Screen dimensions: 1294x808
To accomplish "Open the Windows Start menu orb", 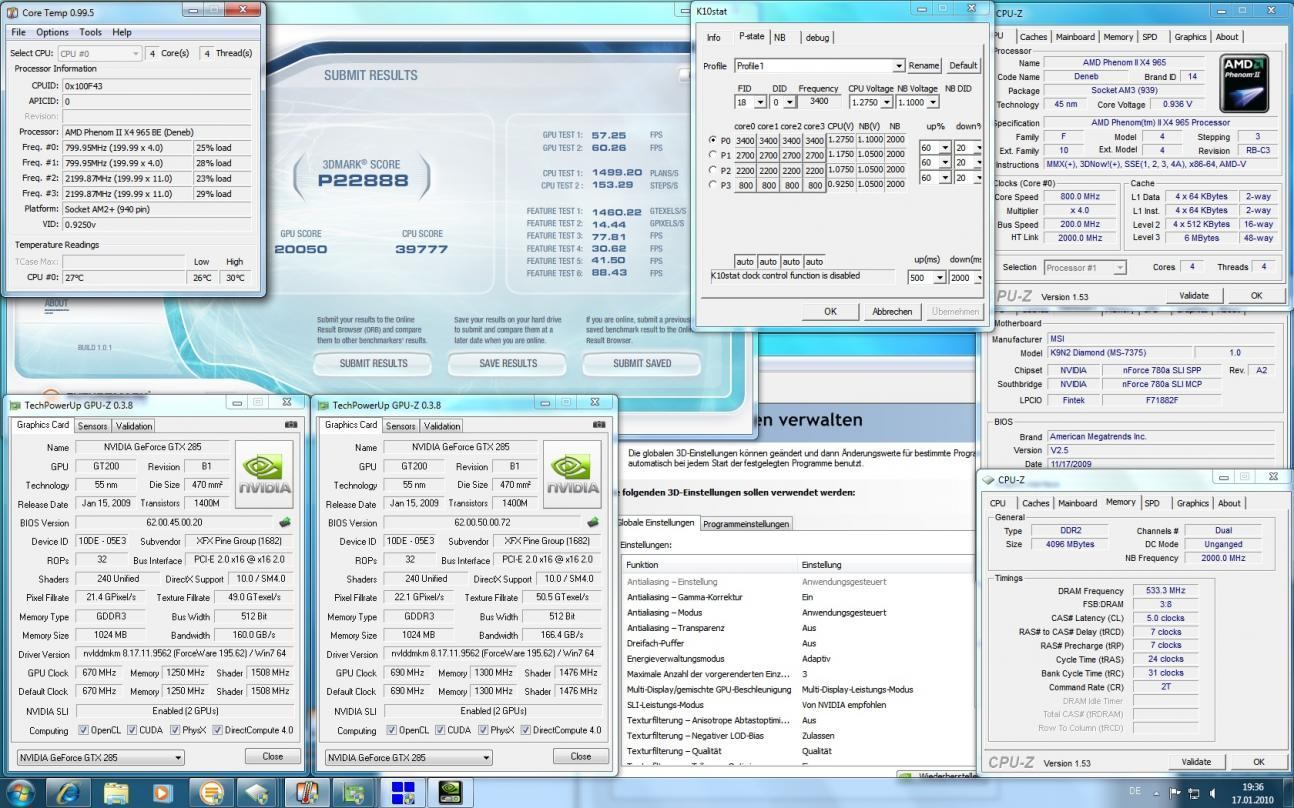I will (x=20, y=792).
